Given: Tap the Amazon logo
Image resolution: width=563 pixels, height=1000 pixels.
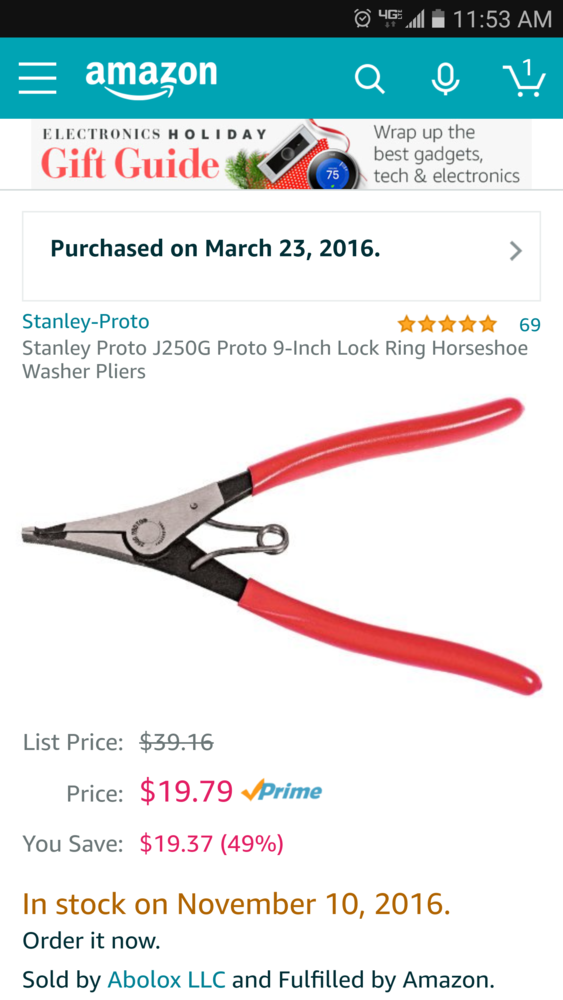Looking at the screenshot, I should 151,79.
